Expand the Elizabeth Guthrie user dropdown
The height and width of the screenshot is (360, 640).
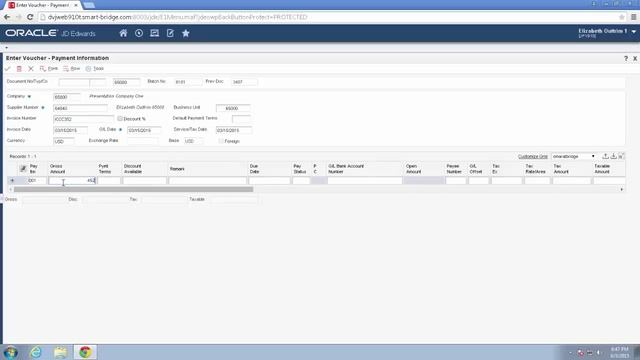[633, 31]
